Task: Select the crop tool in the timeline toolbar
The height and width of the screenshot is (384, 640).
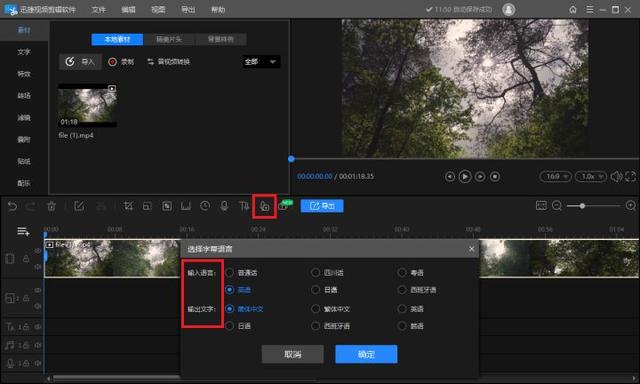Action: coord(128,206)
